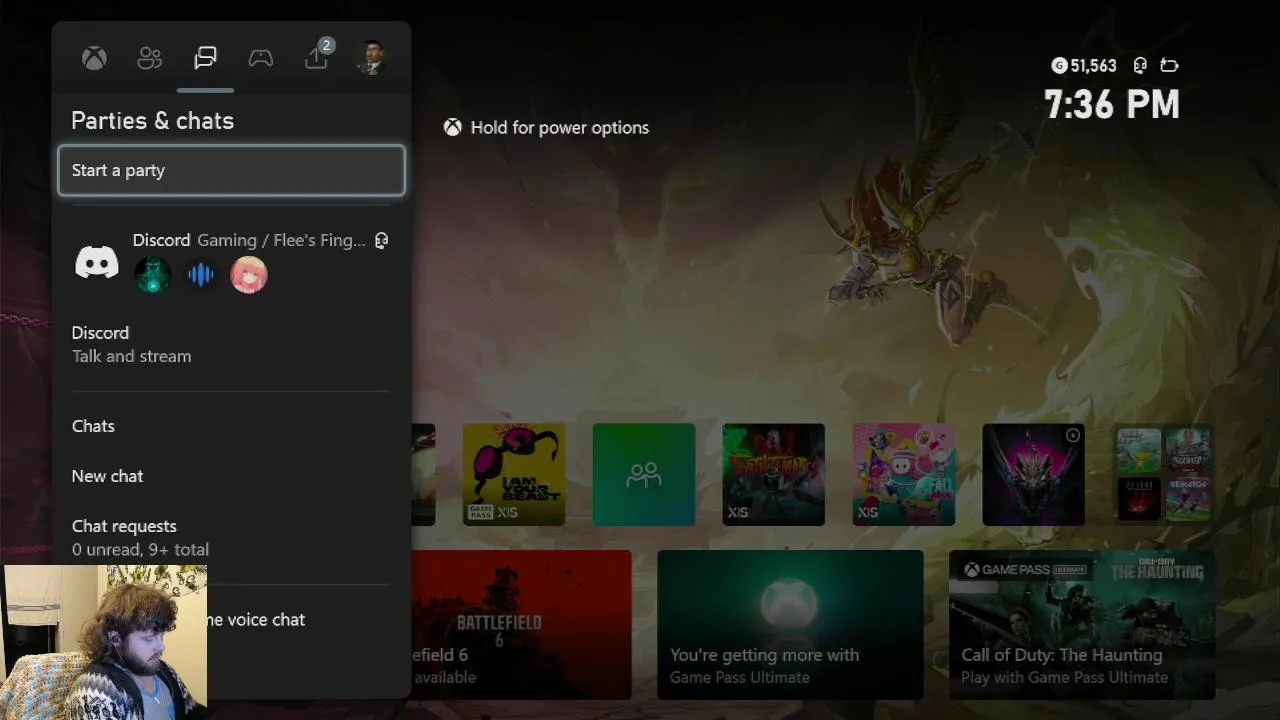Screen dimensions: 1280x720
Task: Open Chat requests entry
Action: point(231,537)
